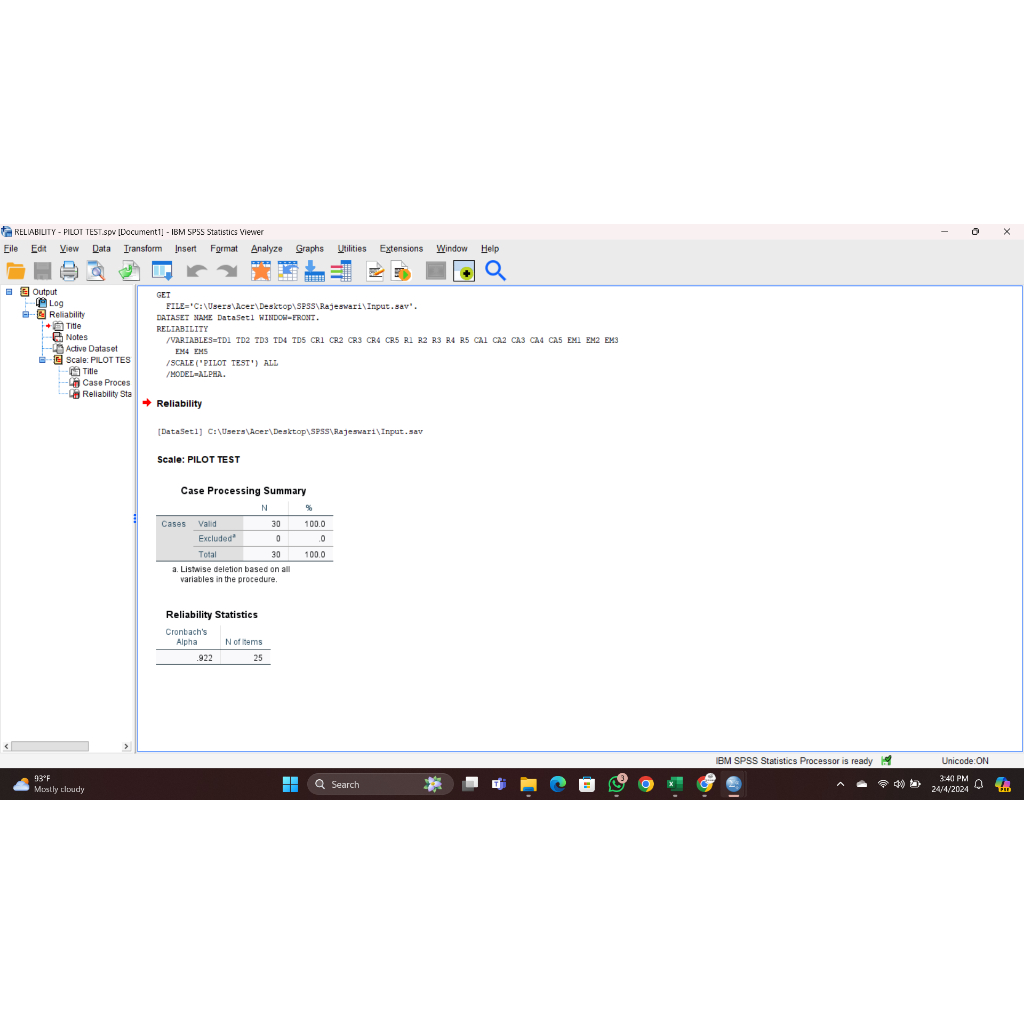This screenshot has height=1024, width=1024.
Task: Select Notes item in outline tree
Action: 76,337
